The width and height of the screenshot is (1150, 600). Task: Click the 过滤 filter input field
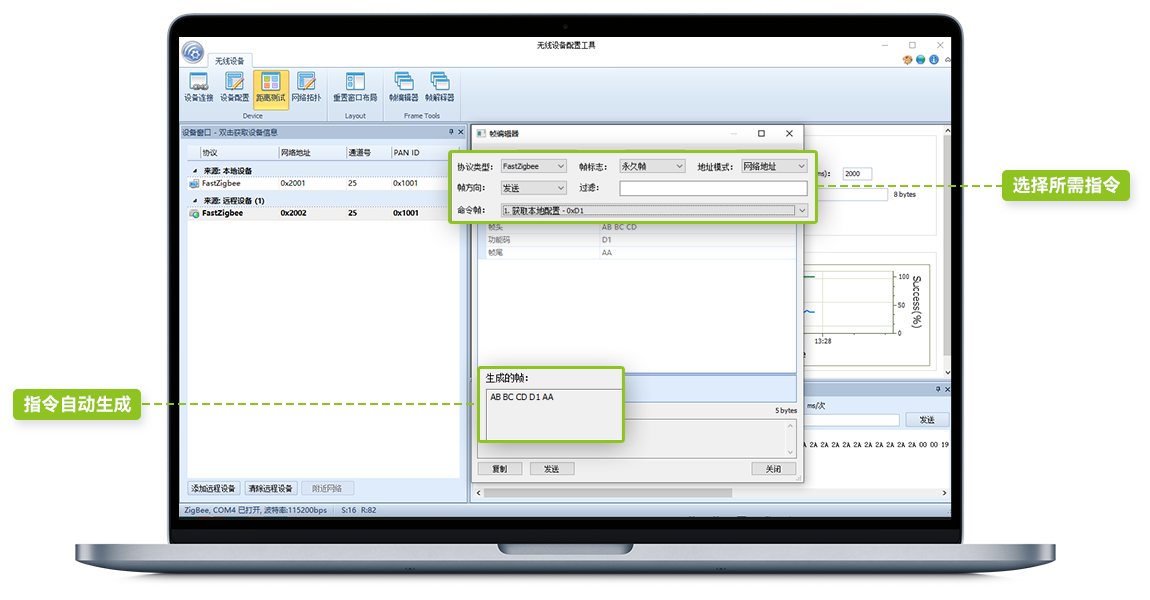(712, 188)
